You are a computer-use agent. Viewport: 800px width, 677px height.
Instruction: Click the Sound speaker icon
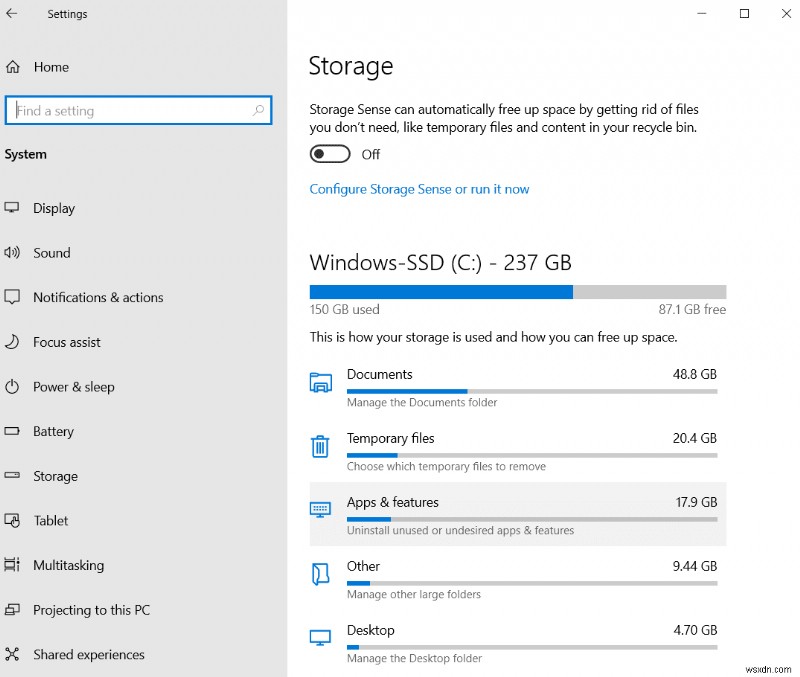tap(12, 253)
